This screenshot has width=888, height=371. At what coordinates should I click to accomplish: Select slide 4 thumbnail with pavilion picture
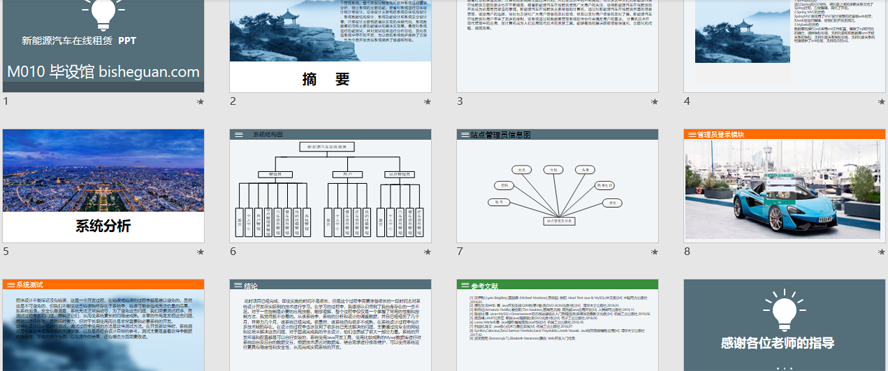click(x=785, y=46)
